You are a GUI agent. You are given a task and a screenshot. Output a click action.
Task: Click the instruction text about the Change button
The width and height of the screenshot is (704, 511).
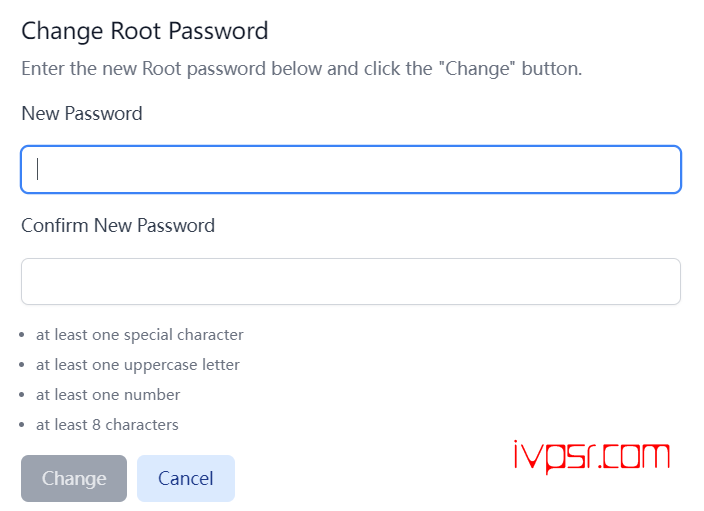(301, 69)
